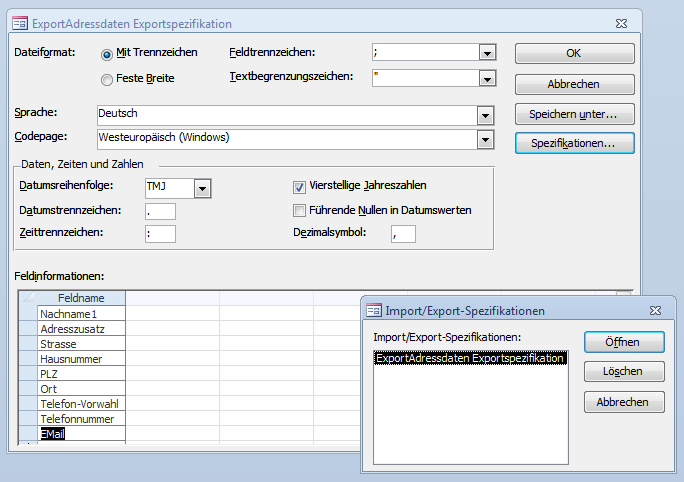Enable Führende Nullen in Datumswerten checkbox
The width and height of the screenshot is (684, 482).
[299, 210]
